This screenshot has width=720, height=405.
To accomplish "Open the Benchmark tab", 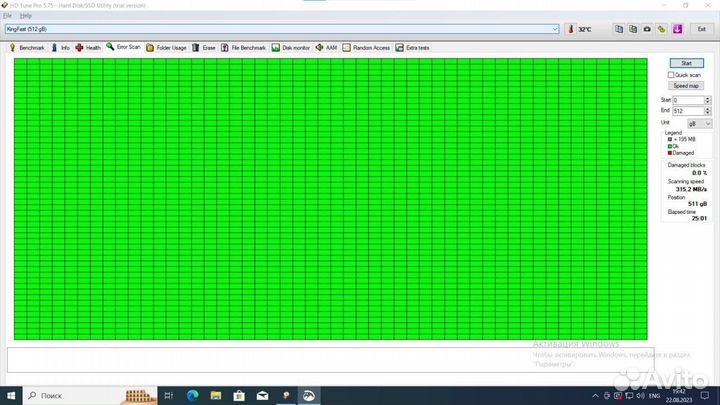I will click(27, 48).
